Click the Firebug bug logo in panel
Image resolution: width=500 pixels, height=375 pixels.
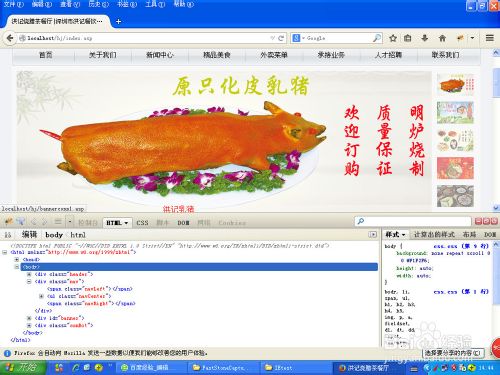(x=9, y=222)
